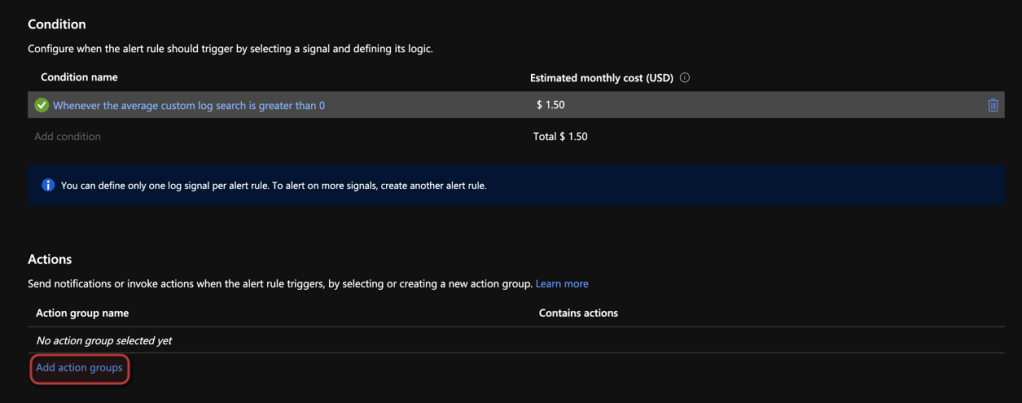Click the Add condition link
The height and width of the screenshot is (403, 1022).
pyautogui.click(x=67, y=136)
